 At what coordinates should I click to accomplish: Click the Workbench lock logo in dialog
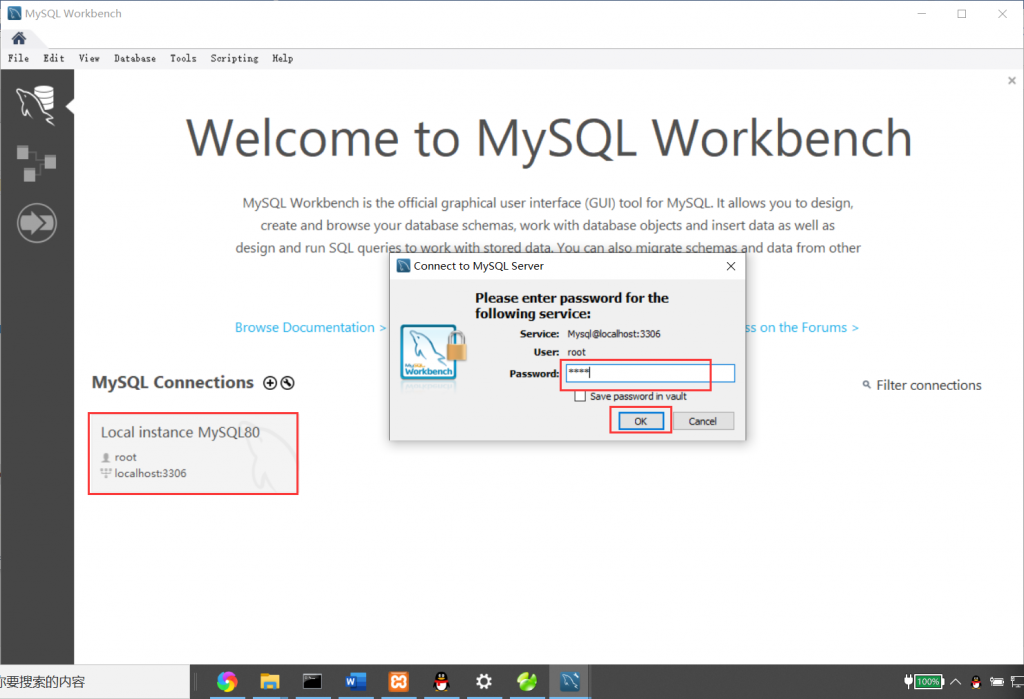click(433, 353)
